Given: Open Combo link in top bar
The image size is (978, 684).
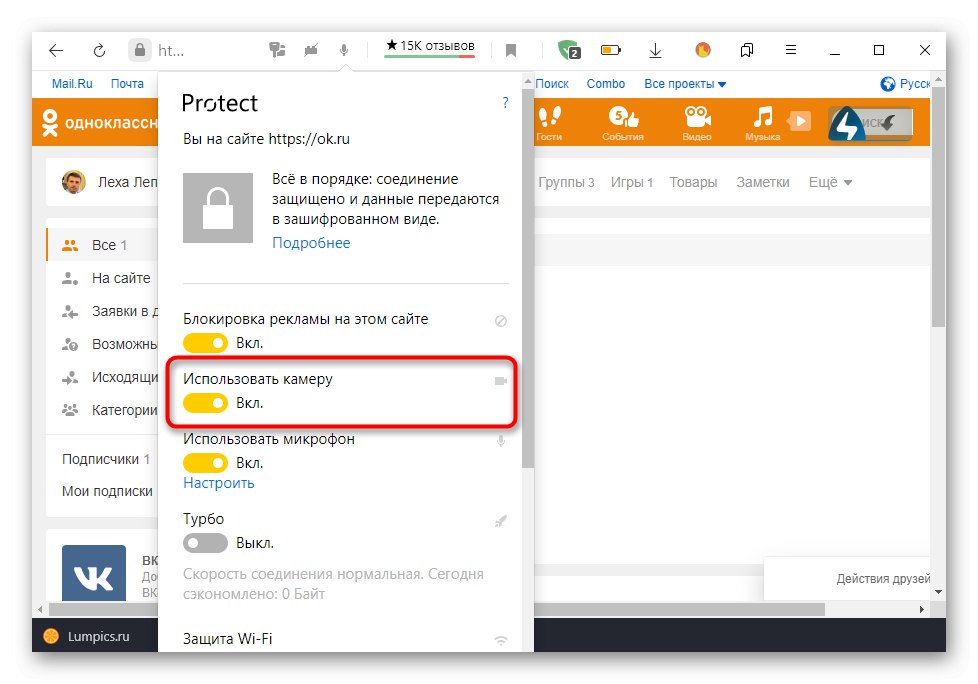Looking at the screenshot, I should [606, 84].
